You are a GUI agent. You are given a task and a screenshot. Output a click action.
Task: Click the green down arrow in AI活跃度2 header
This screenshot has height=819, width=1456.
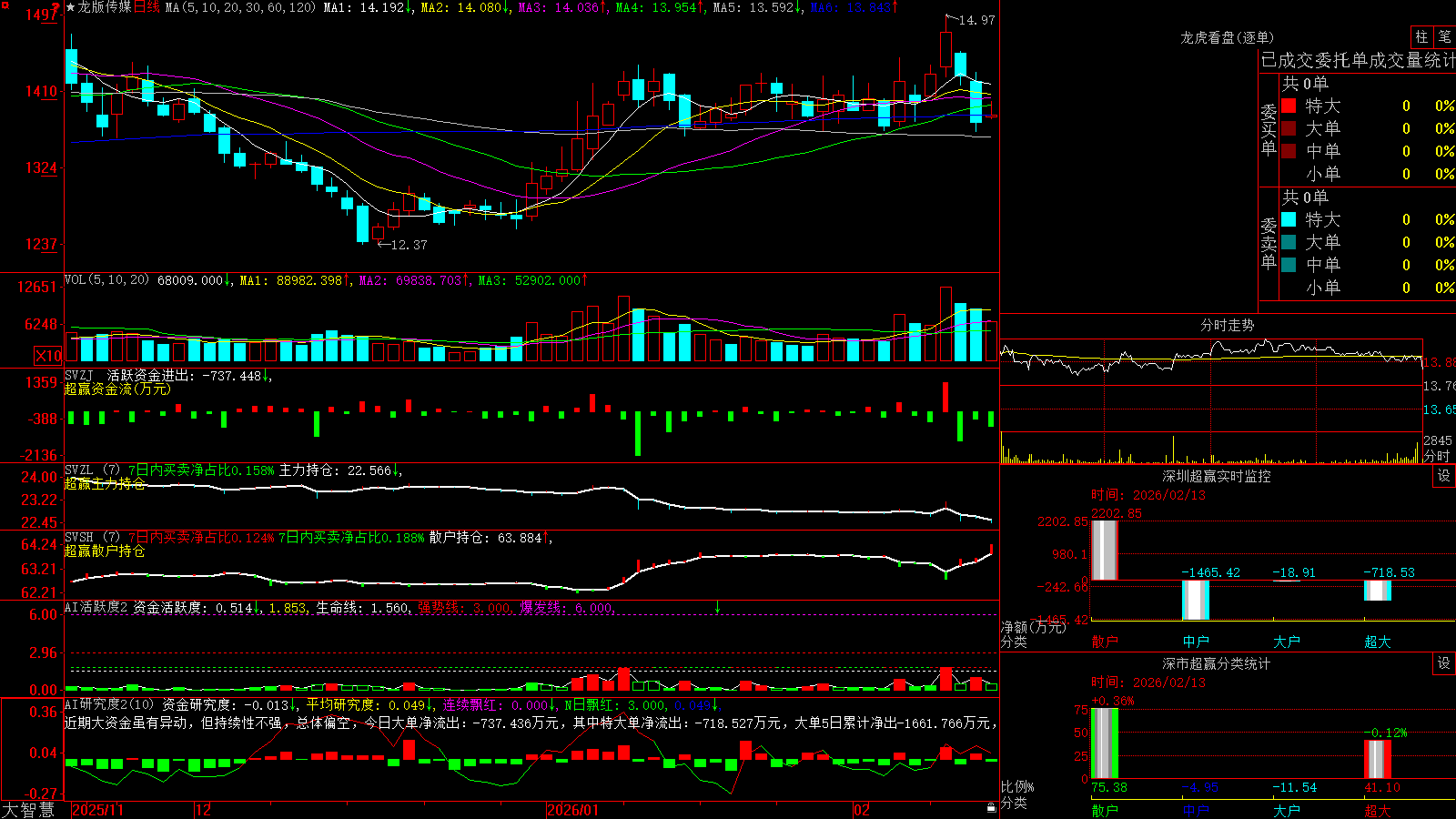click(x=717, y=607)
